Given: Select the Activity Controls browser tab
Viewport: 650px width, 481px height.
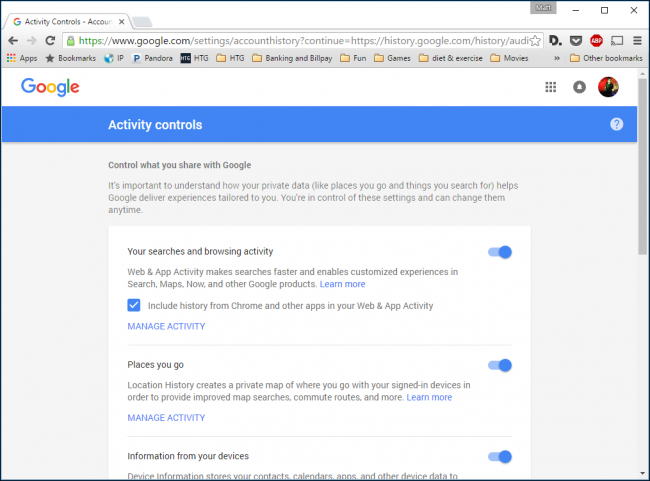Looking at the screenshot, I should [x=65, y=20].
